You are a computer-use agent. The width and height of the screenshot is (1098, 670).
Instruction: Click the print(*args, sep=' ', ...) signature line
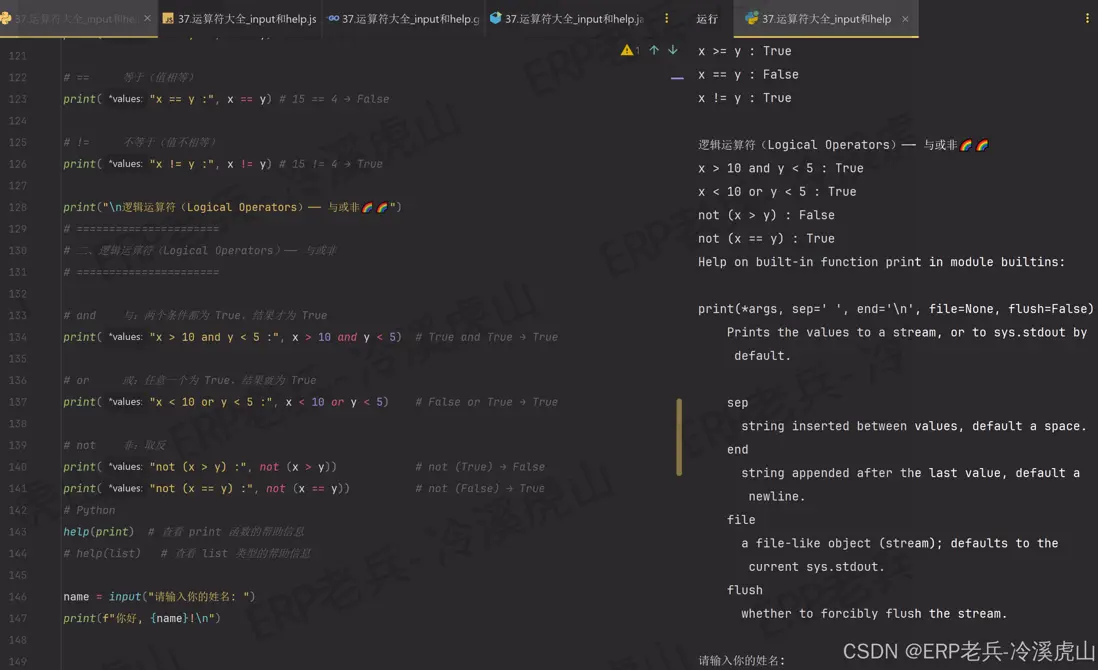click(x=895, y=309)
